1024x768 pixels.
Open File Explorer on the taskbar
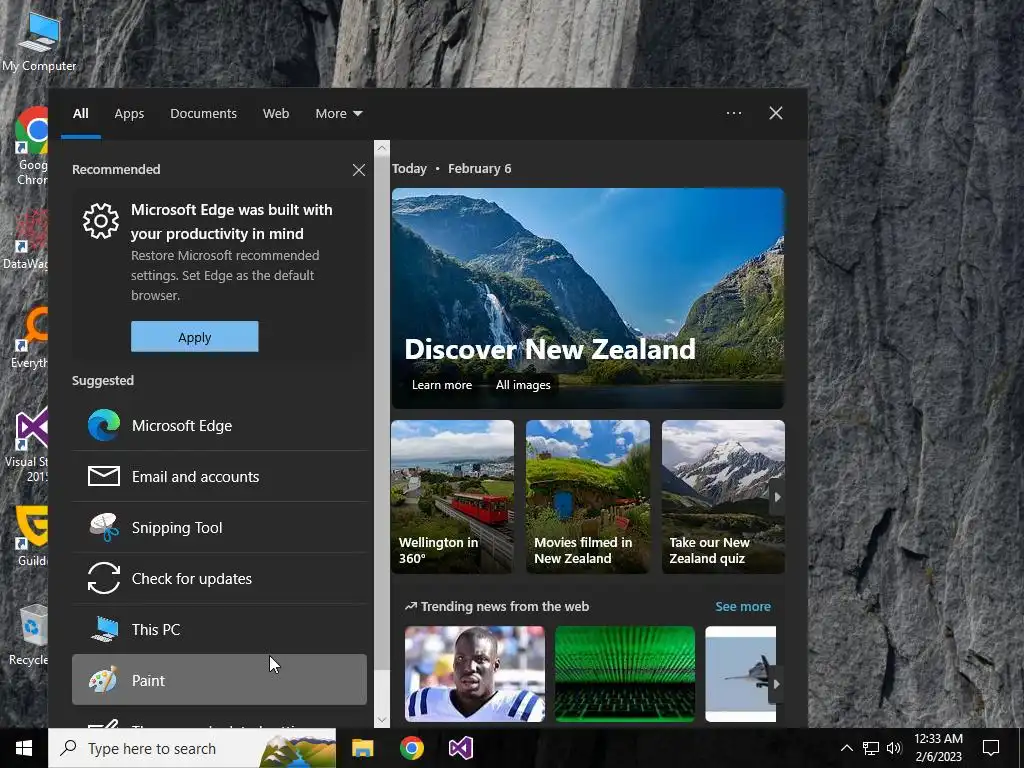click(x=362, y=748)
